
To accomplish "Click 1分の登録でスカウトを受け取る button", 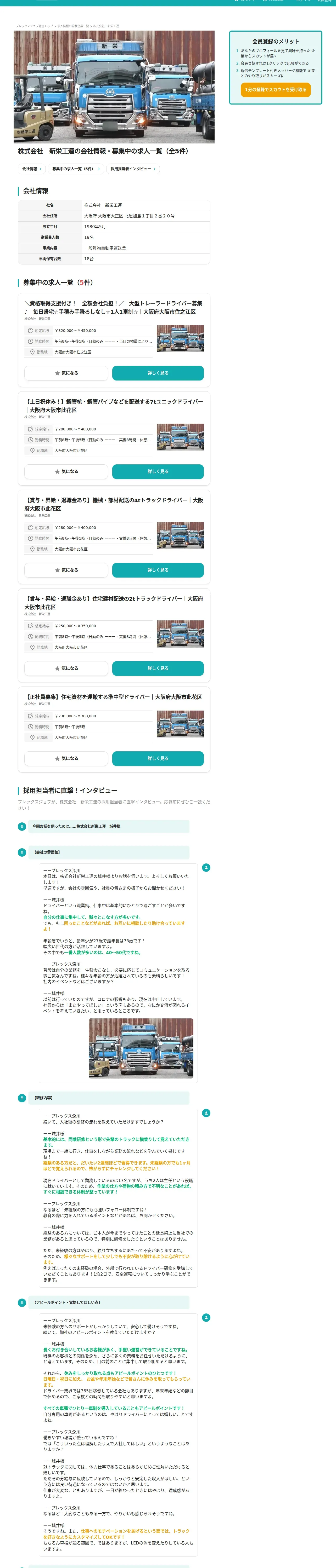I will click(276, 89).
